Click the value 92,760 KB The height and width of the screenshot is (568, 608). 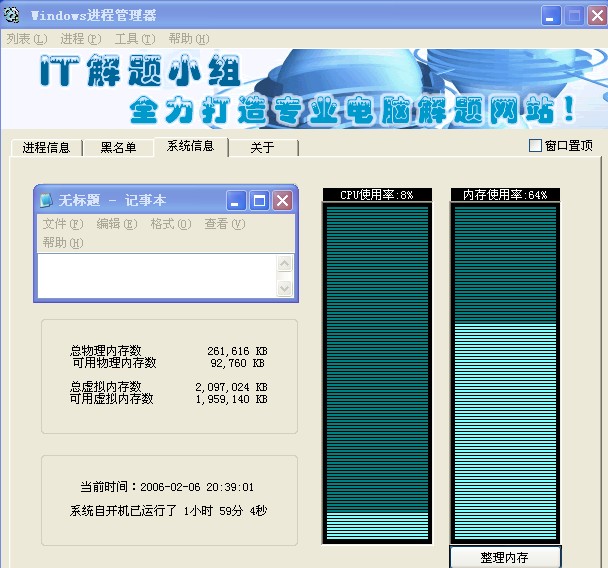(237, 363)
